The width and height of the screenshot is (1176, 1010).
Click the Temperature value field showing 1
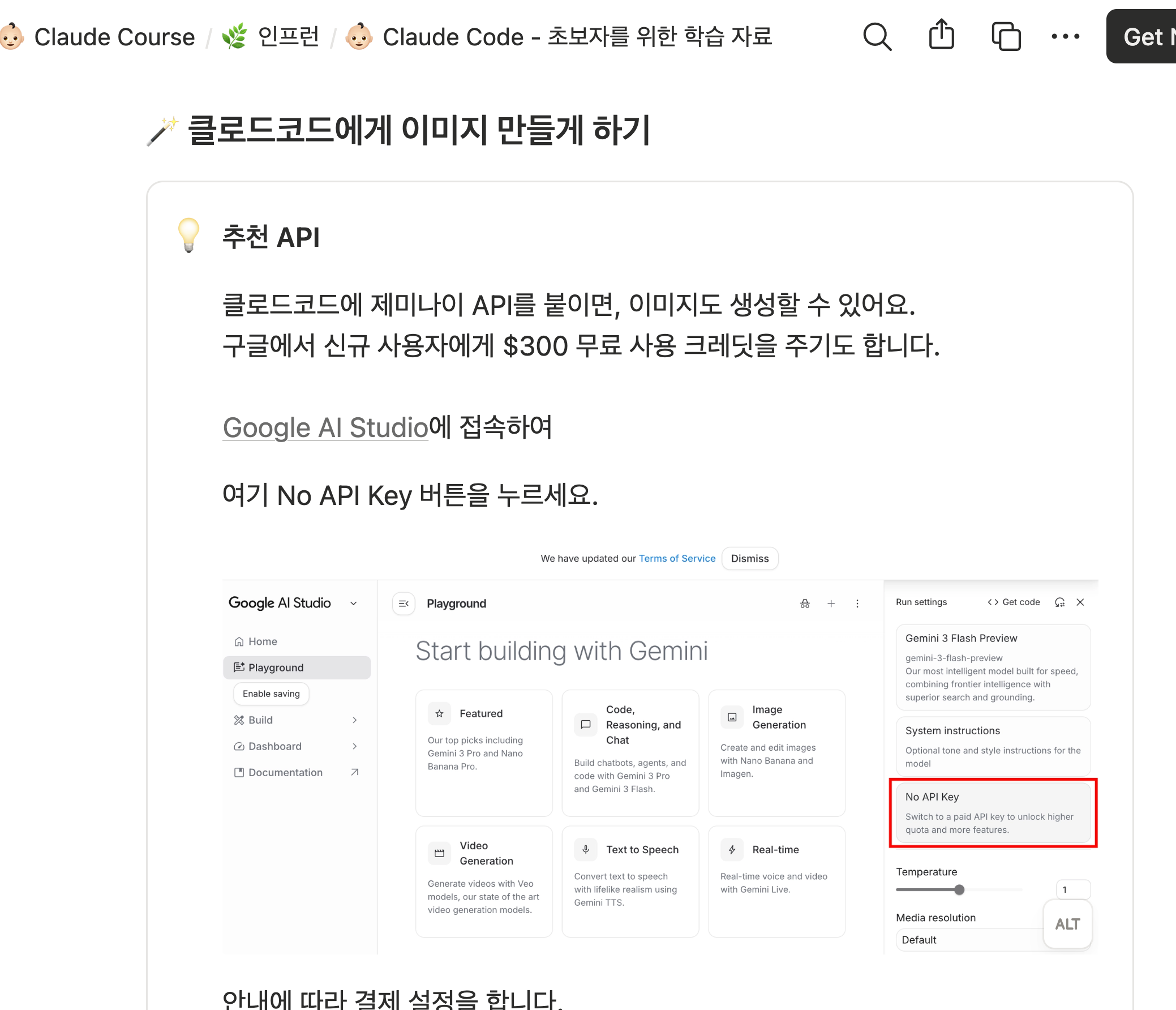pyautogui.click(x=1072, y=889)
